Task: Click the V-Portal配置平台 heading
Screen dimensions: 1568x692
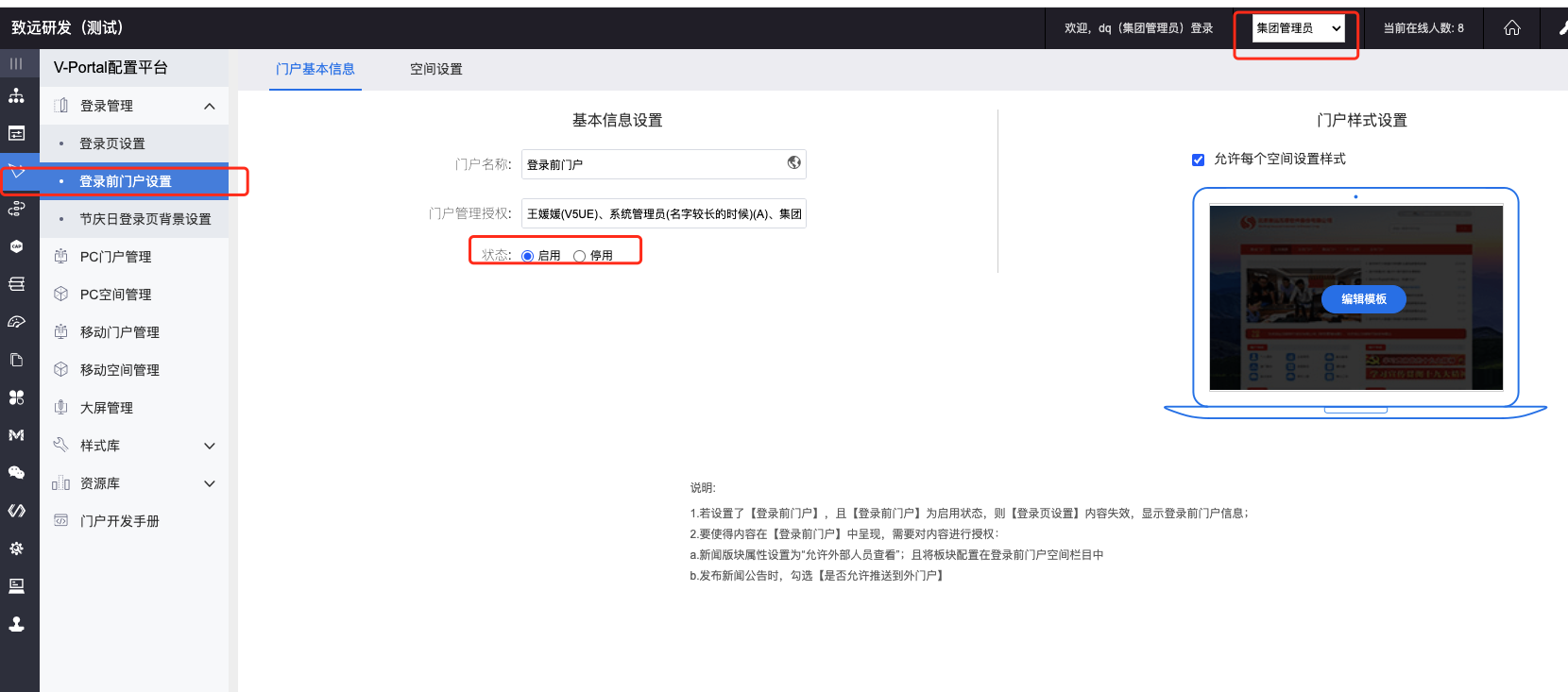Action: coord(111,67)
